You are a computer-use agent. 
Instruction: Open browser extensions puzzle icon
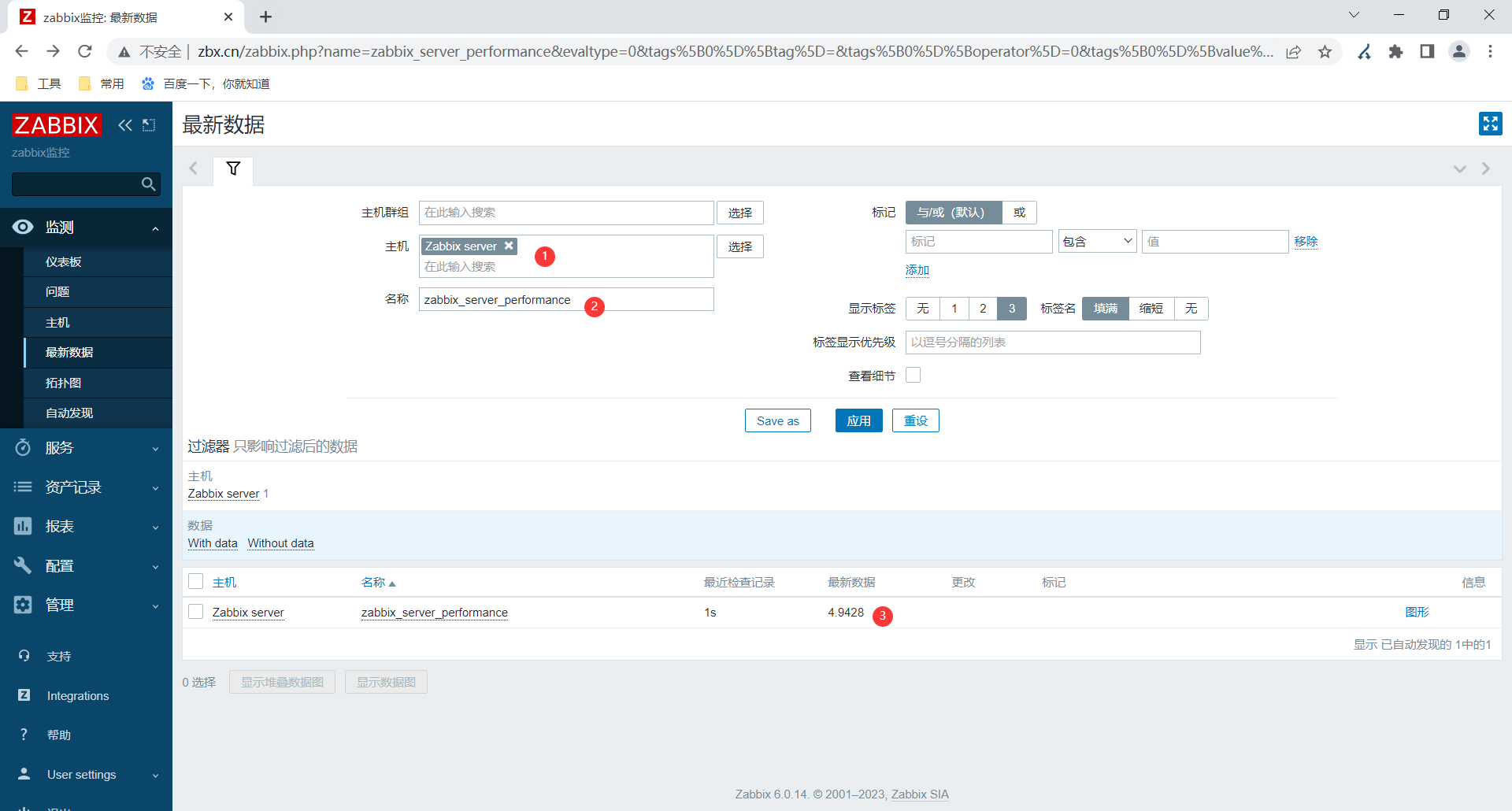coord(1396,51)
